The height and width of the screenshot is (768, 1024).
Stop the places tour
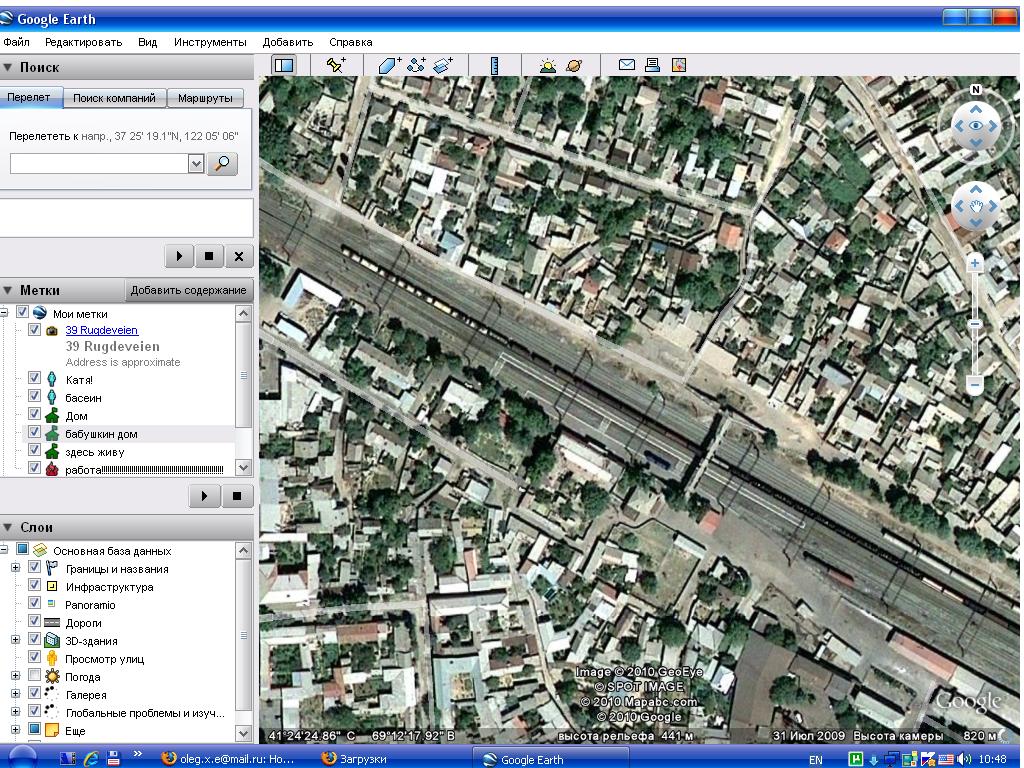point(236,496)
